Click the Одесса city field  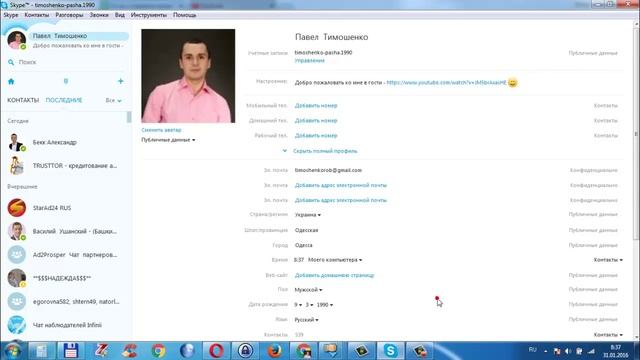click(304, 245)
